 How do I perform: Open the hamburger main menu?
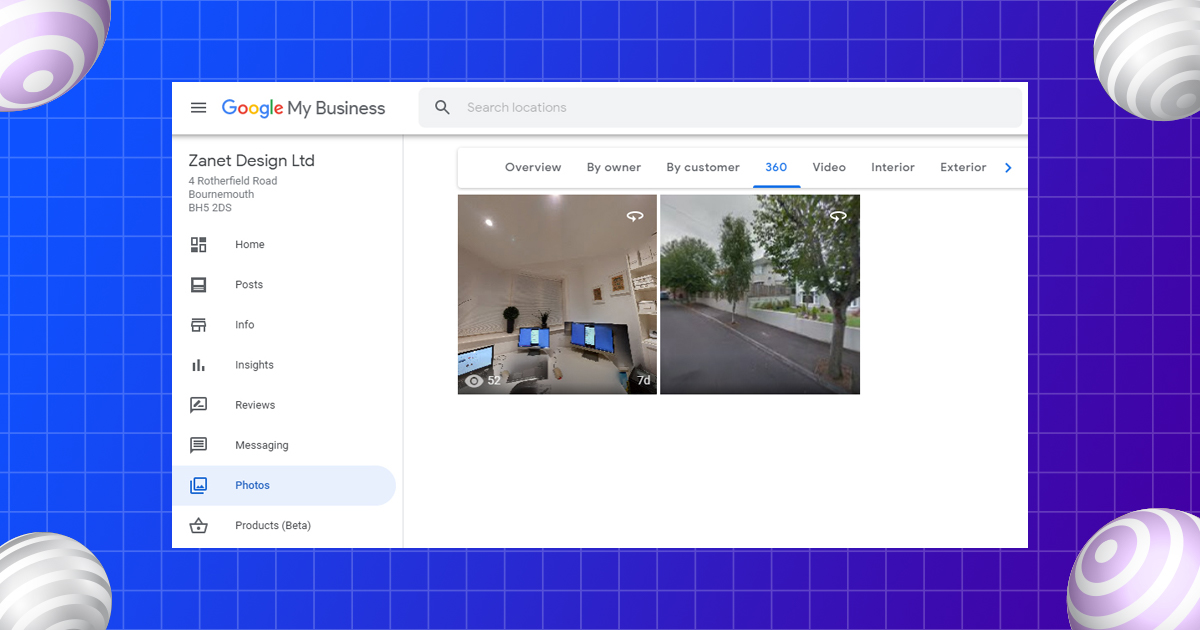199,108
